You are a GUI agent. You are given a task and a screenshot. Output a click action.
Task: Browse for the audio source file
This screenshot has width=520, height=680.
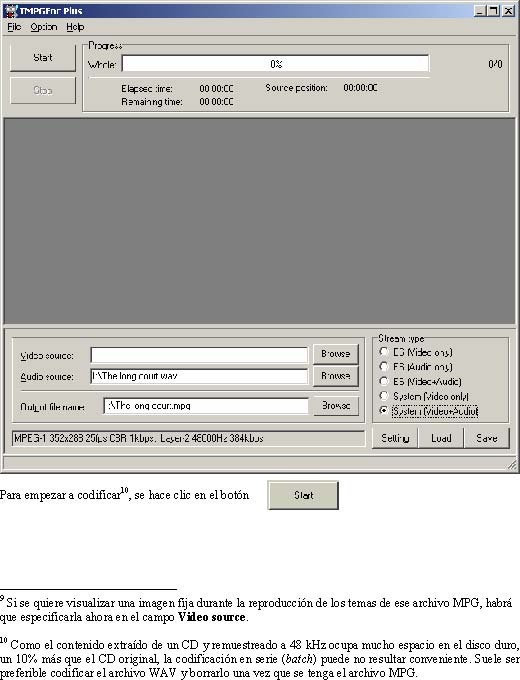tap(336, 376)
